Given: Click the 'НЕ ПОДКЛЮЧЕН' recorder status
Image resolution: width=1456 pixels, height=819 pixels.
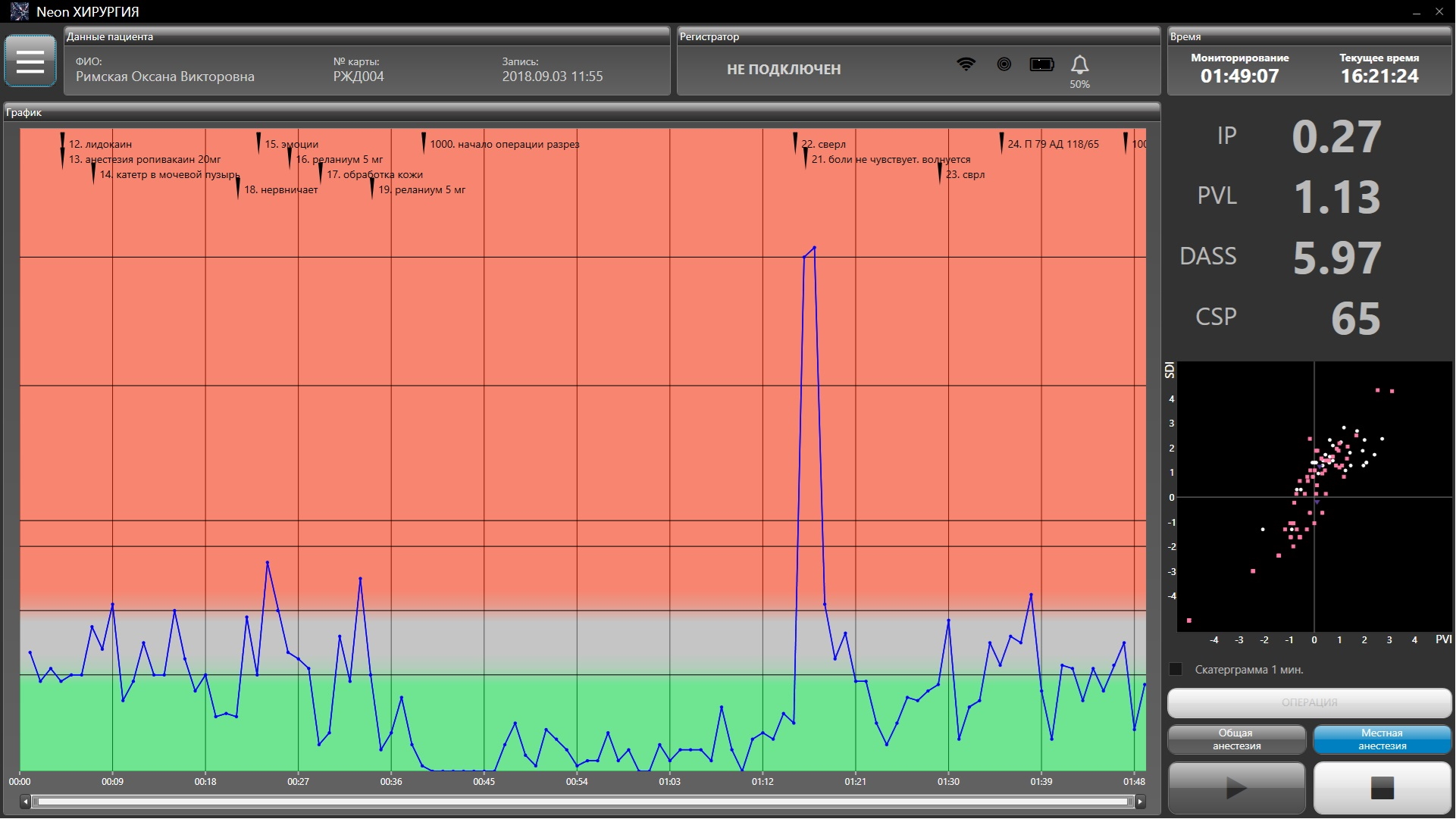Looking at the screenshot, I should 784,69.
